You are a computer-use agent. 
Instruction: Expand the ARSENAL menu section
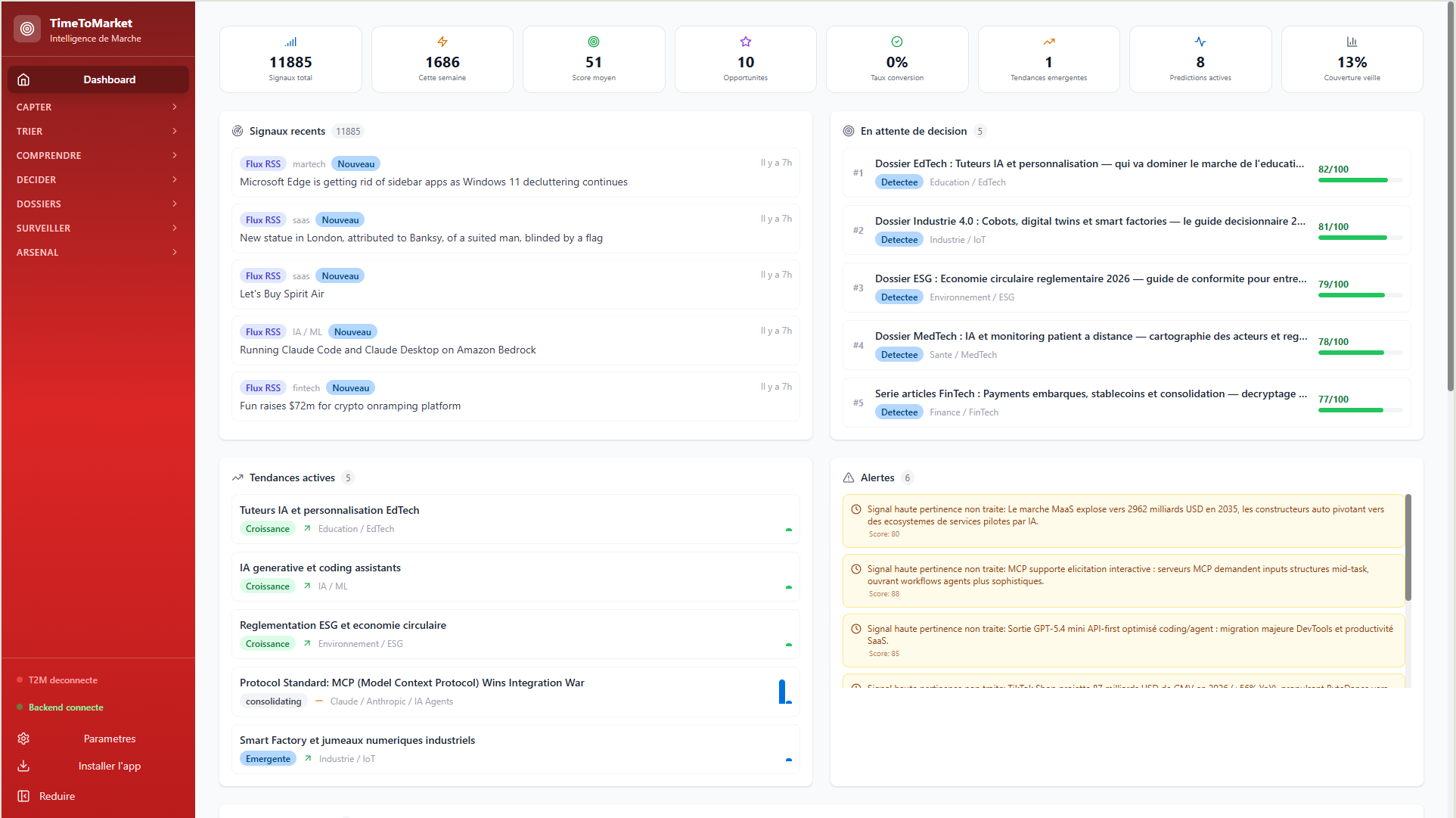pos(98,252)
